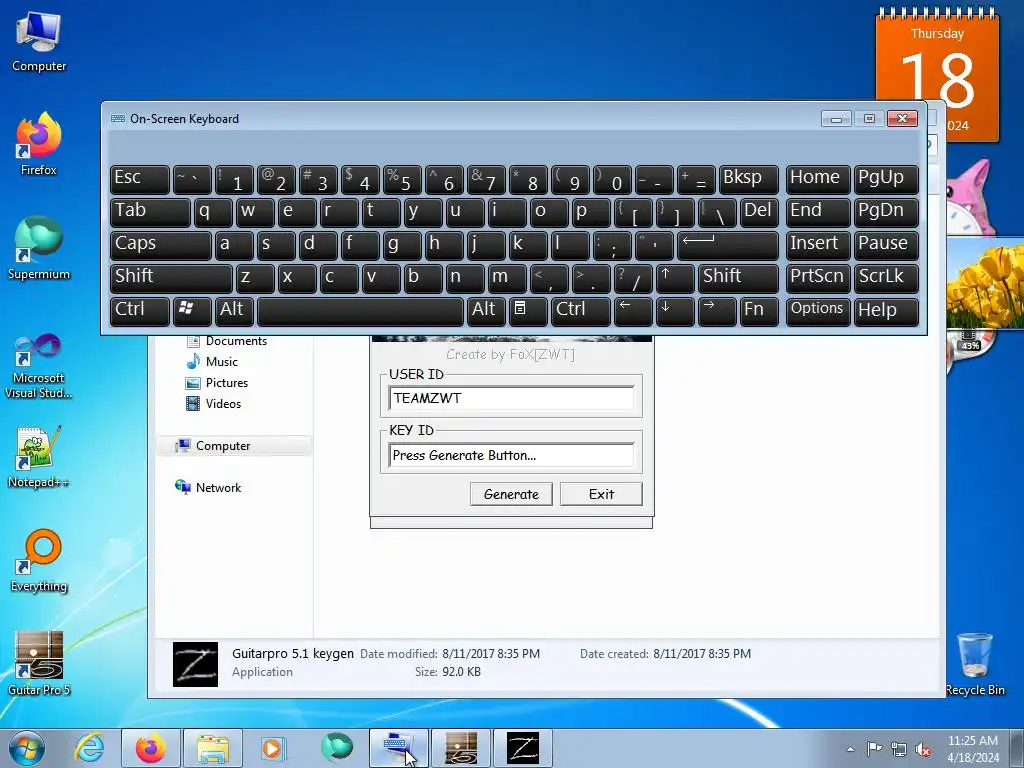Select Documents in Explorer navigation pane
The width and height of the screenshot is (1024, 768).
(x=227, y=341)
